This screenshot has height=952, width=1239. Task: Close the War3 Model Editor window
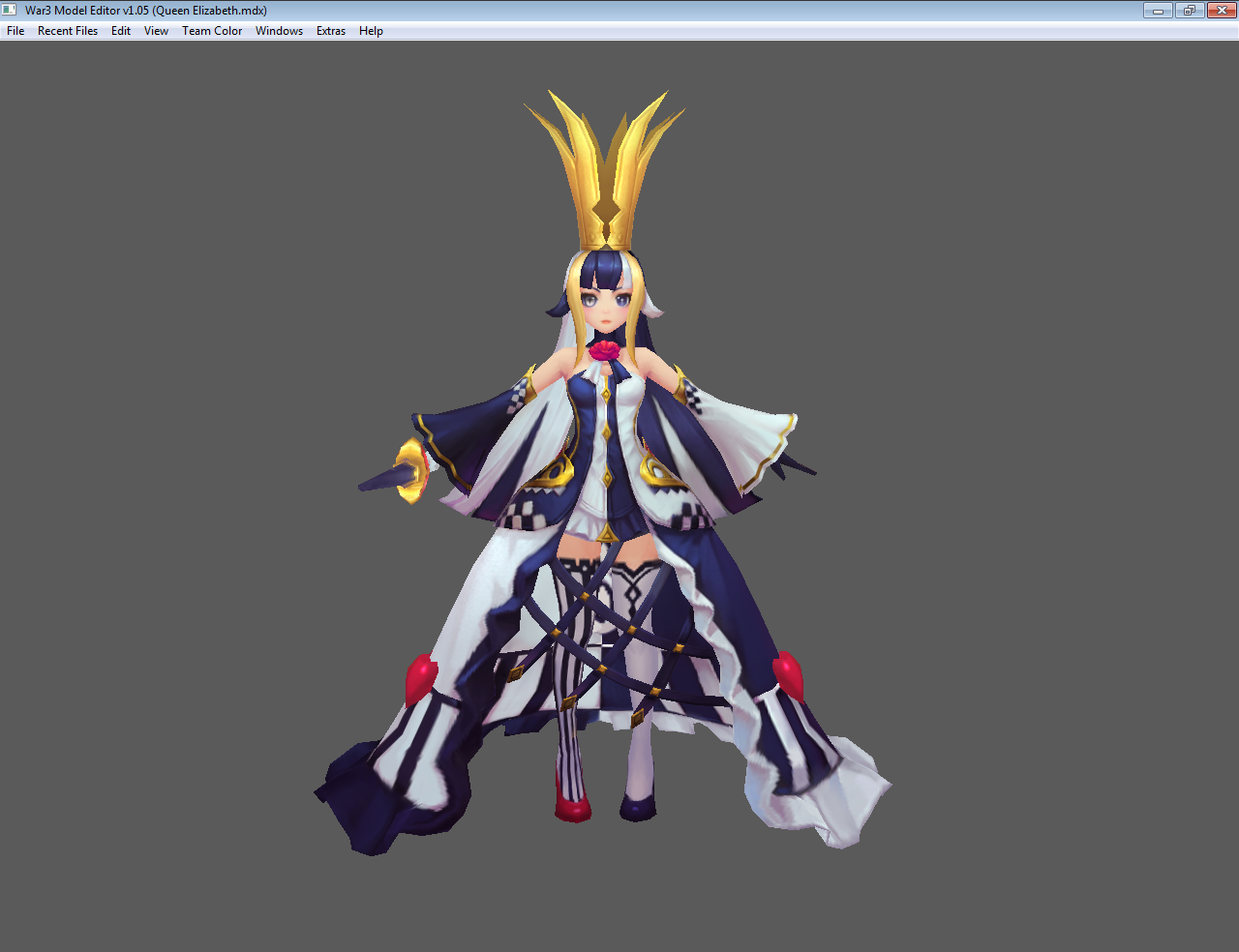[x=1222, y=11]
